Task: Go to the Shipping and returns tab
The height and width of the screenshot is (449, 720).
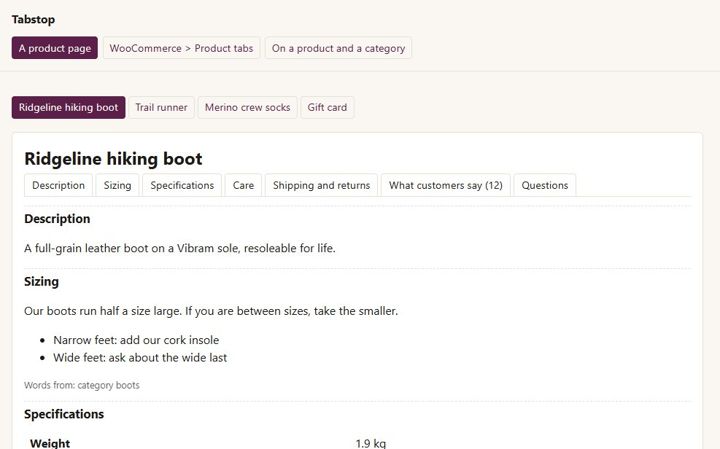Action: pos(321,185)
